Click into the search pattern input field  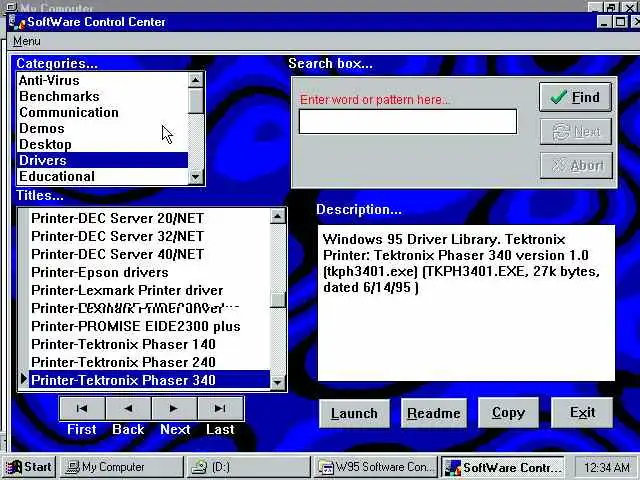tap(408, 121)
